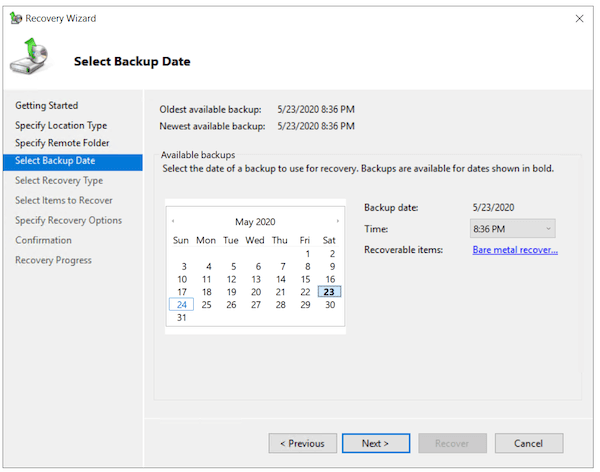Choose May 1 in the calendar
Image resolution: width=600 pixels, height=472 pixels.
click(307, 254)
